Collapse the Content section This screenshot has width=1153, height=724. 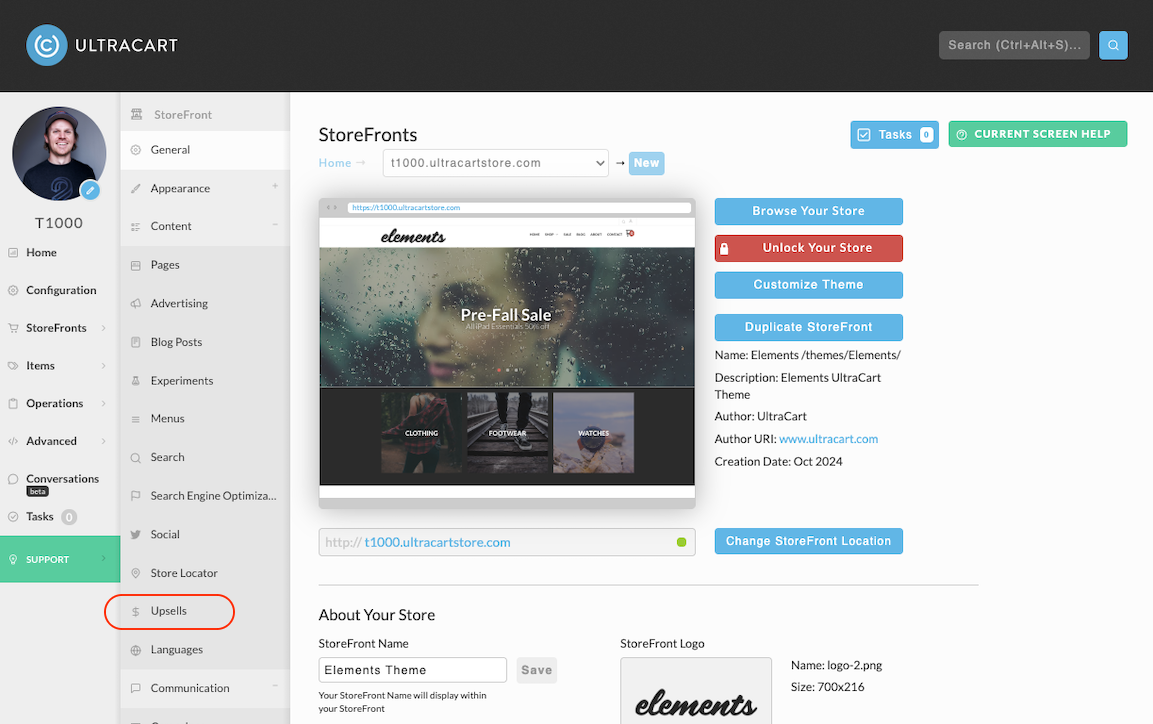pyautogui.click(x=275, y=224)
